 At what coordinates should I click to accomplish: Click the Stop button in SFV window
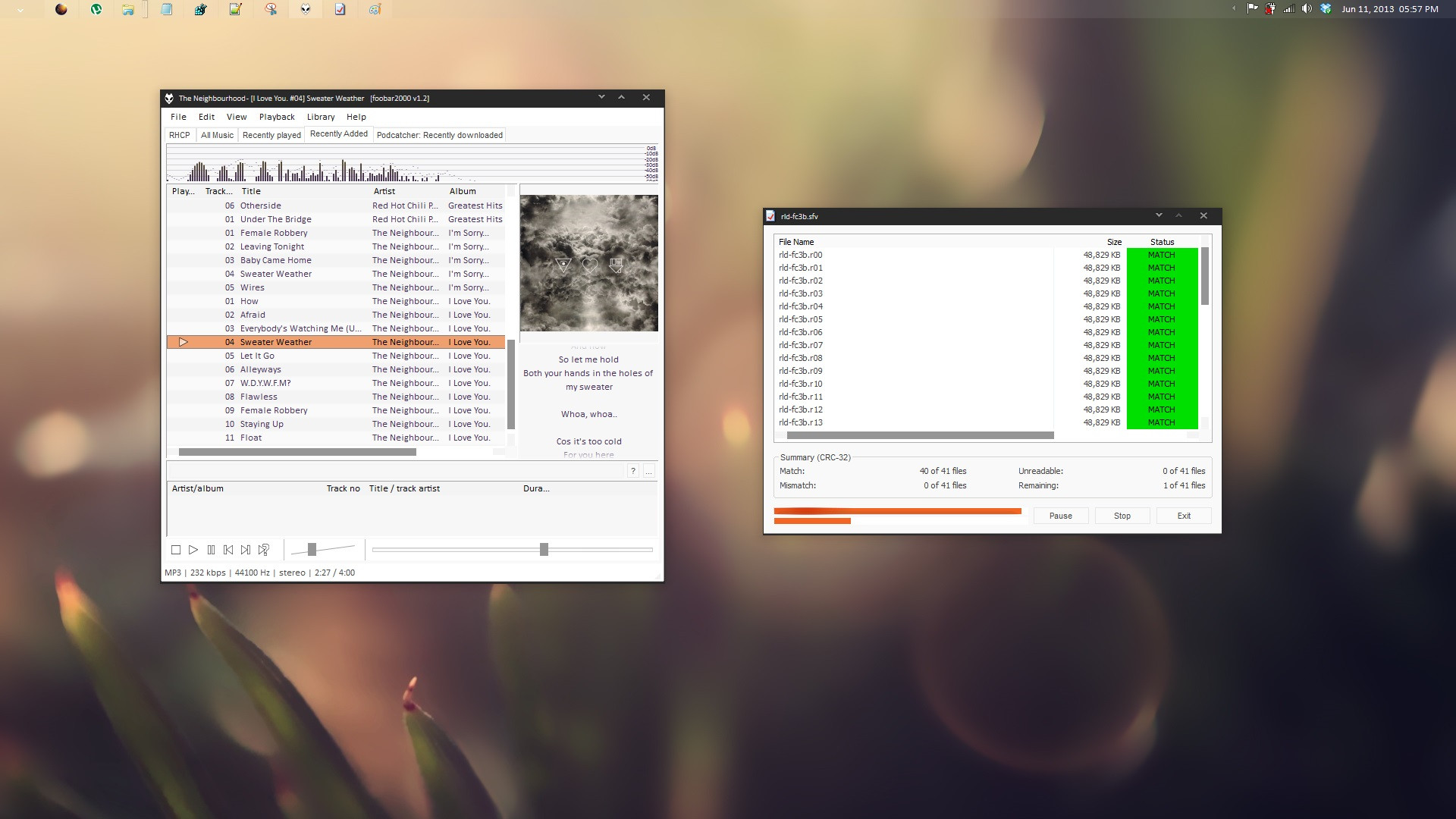(x=1122, y=516)
